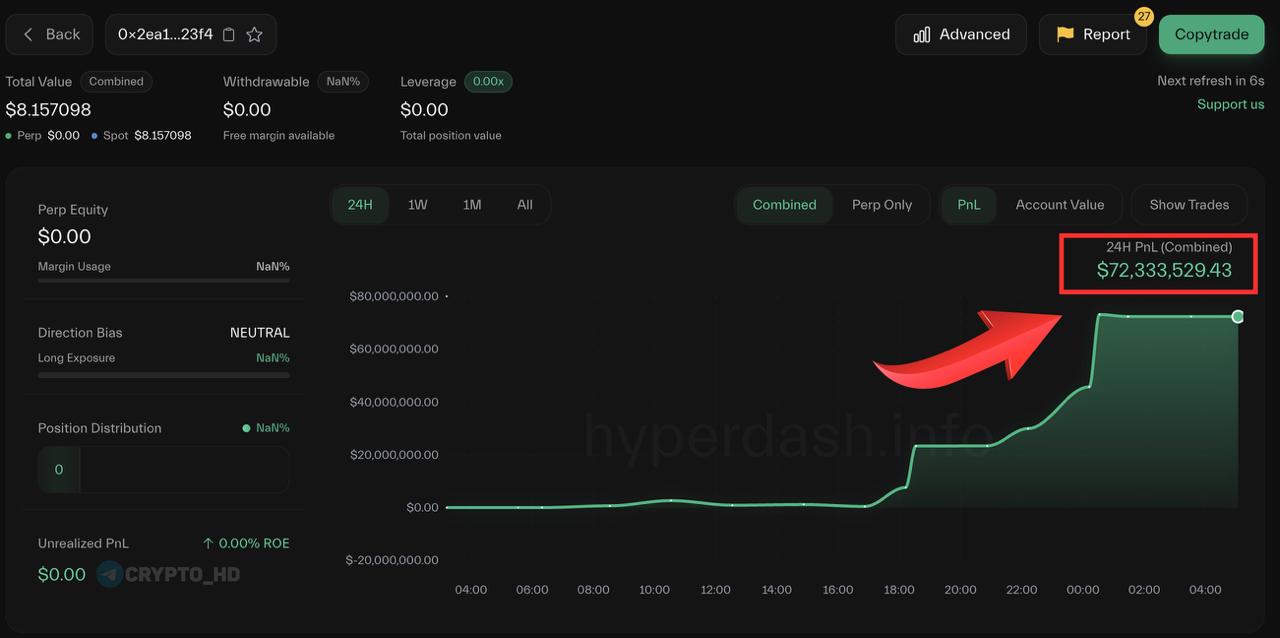
Task: Show the All time range
Action: coord(524,204)
